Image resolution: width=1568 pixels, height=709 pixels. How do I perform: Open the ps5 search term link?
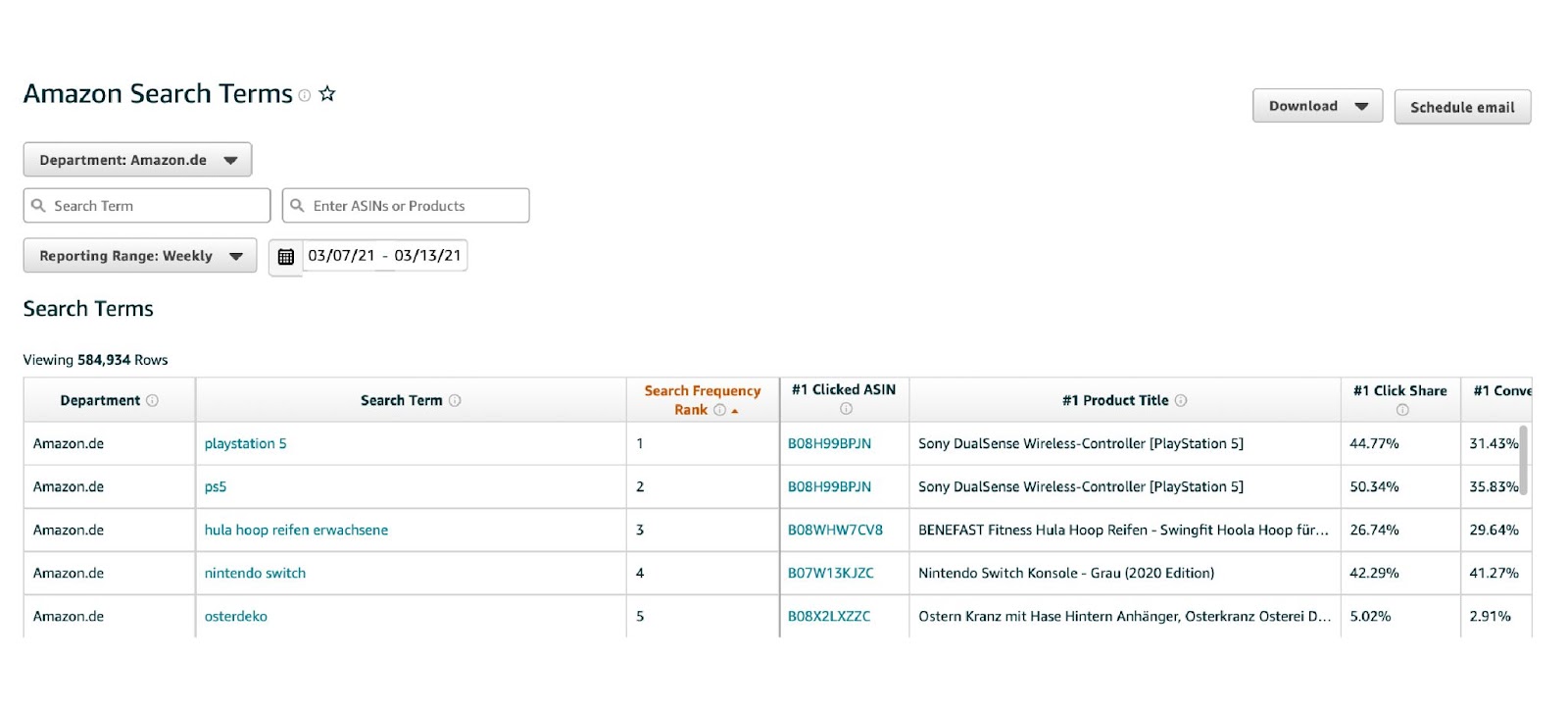tap(216, 487)
